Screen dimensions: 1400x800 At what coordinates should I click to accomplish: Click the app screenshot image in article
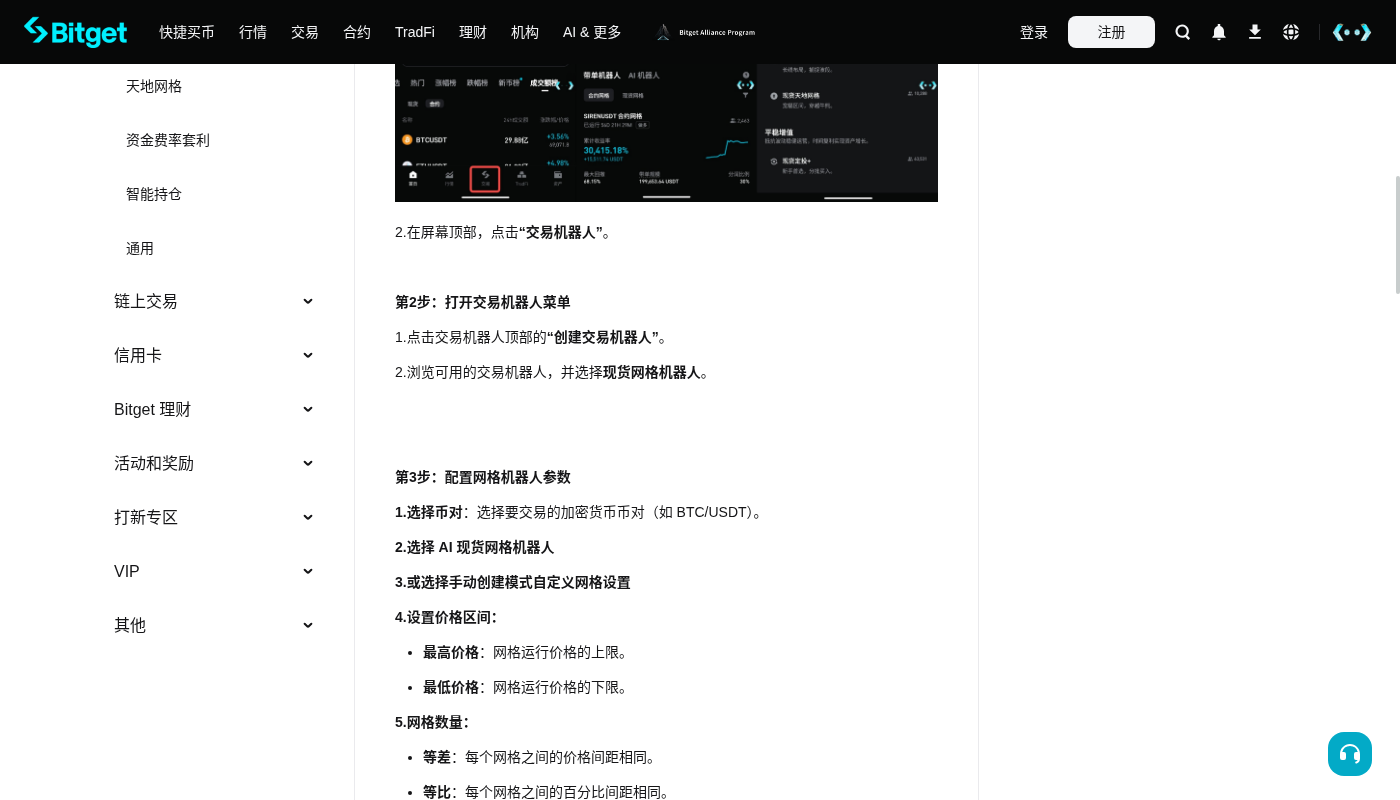[666, 133]
